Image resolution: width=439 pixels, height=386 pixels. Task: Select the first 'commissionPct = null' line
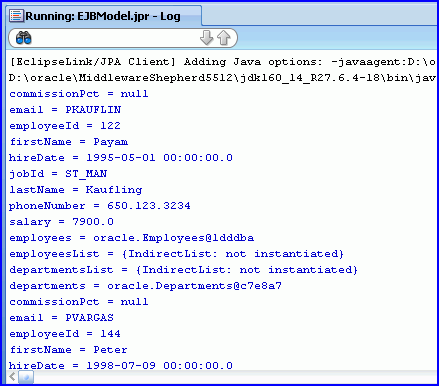79,94
